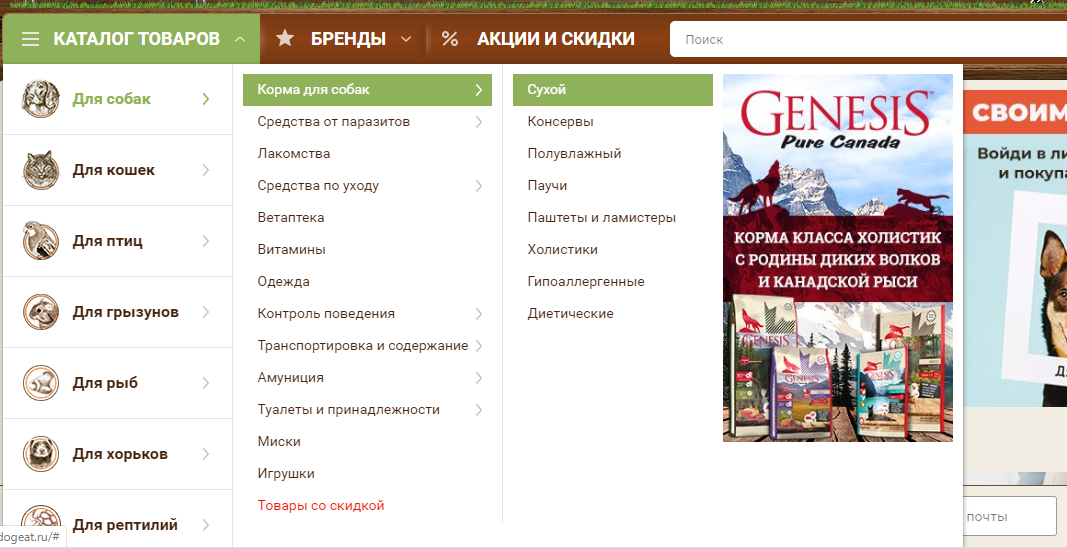Click the hamburger menu icon beside Каталог товаров
The width and height of the screenshot is (1067, 548).
pyautogui.click(x=30, y=39)
